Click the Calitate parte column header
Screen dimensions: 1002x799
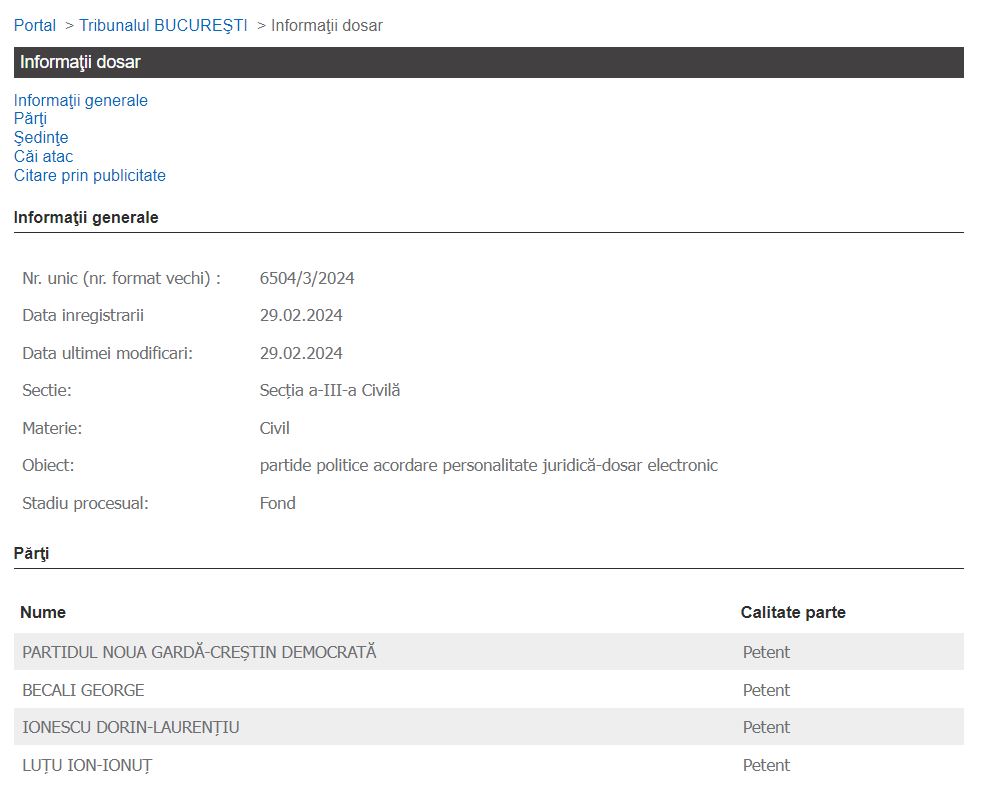pyautogui.click(x=793, y=612)
